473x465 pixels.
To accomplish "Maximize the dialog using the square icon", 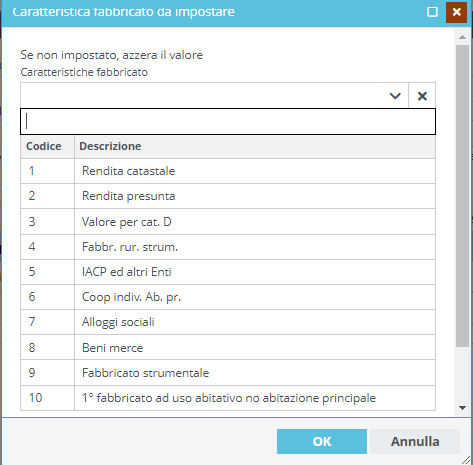I will pos(432,12).
